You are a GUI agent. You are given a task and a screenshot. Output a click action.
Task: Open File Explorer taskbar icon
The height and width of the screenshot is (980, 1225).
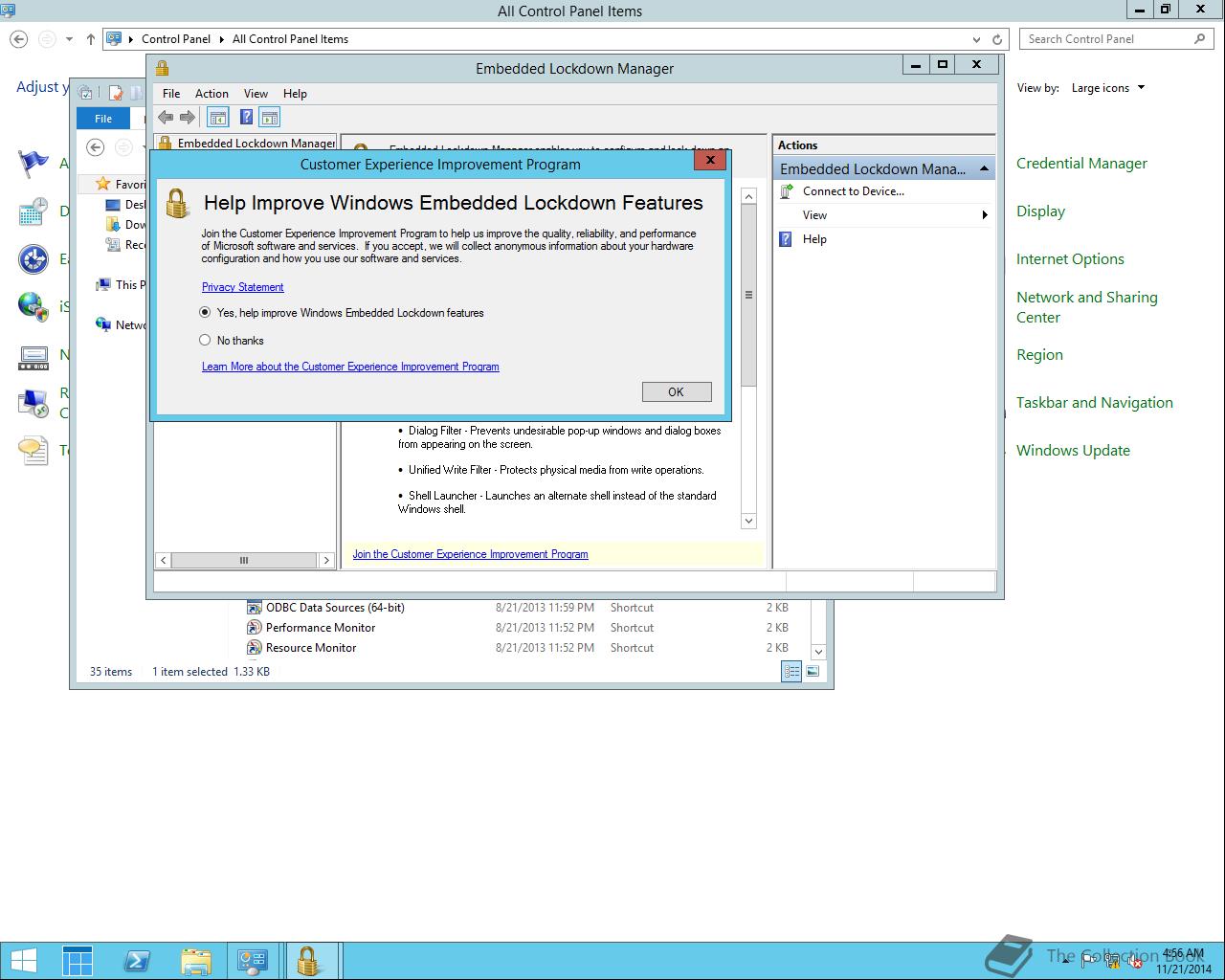tap(195, 961)
